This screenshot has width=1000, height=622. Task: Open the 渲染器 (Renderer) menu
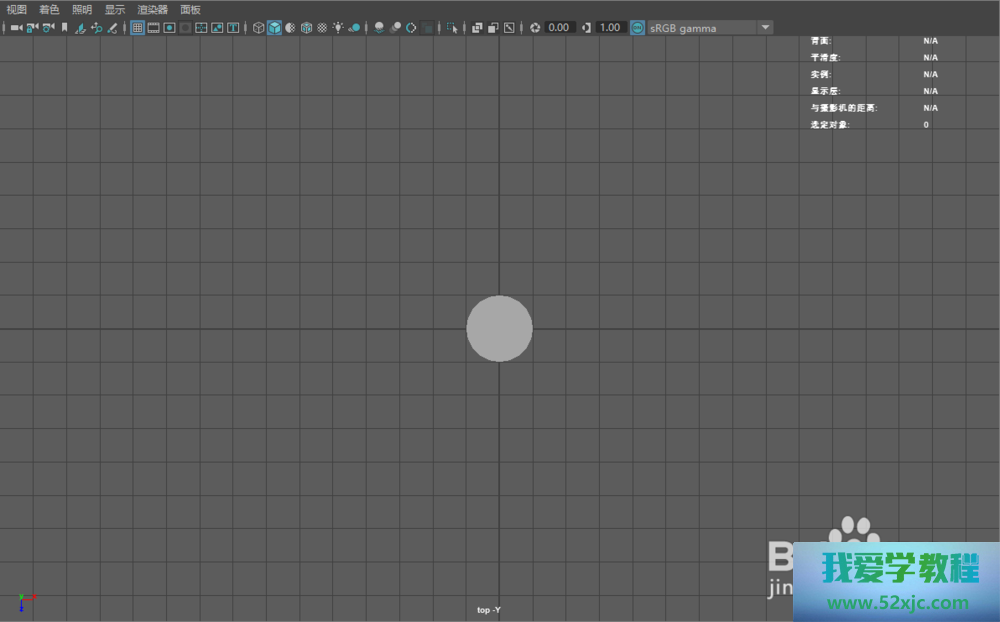(152, 9)
